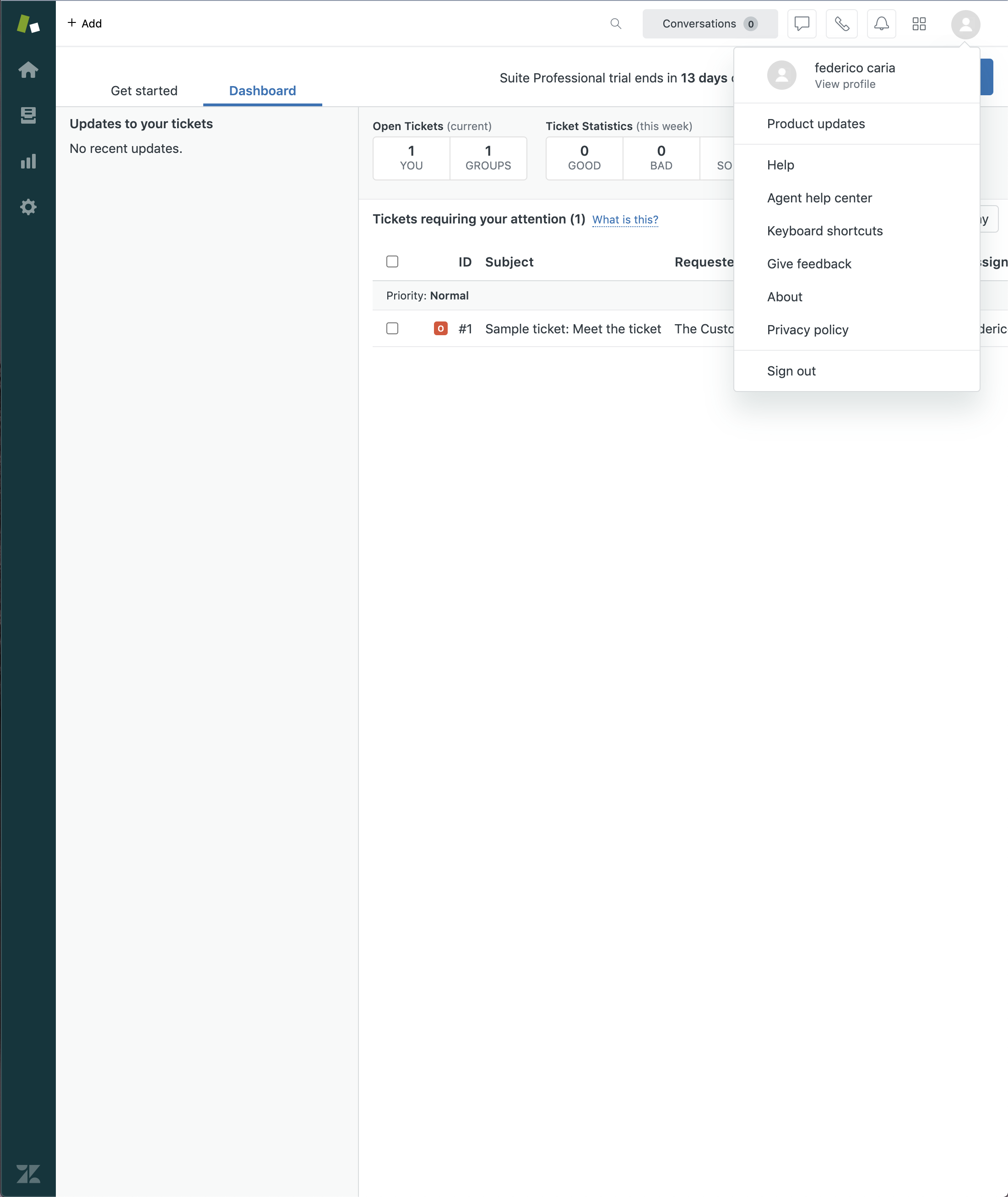Open the Zendesk products grid icon

pos(920,23)
